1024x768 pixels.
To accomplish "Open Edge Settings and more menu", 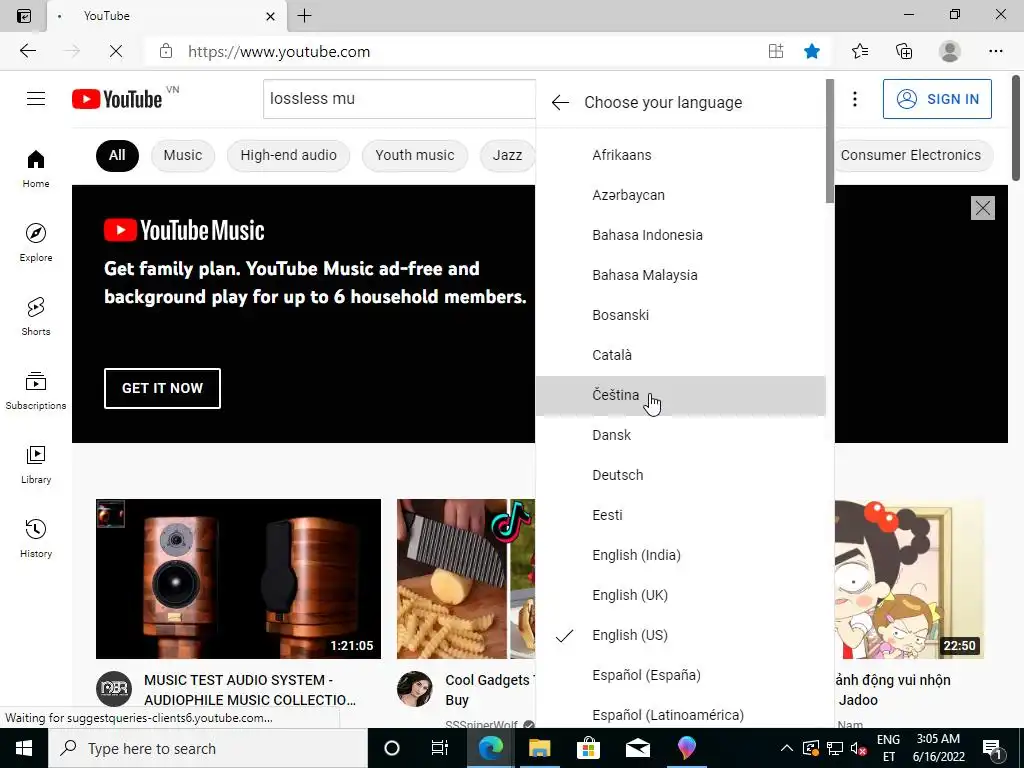I will click(x=995, y=51).
